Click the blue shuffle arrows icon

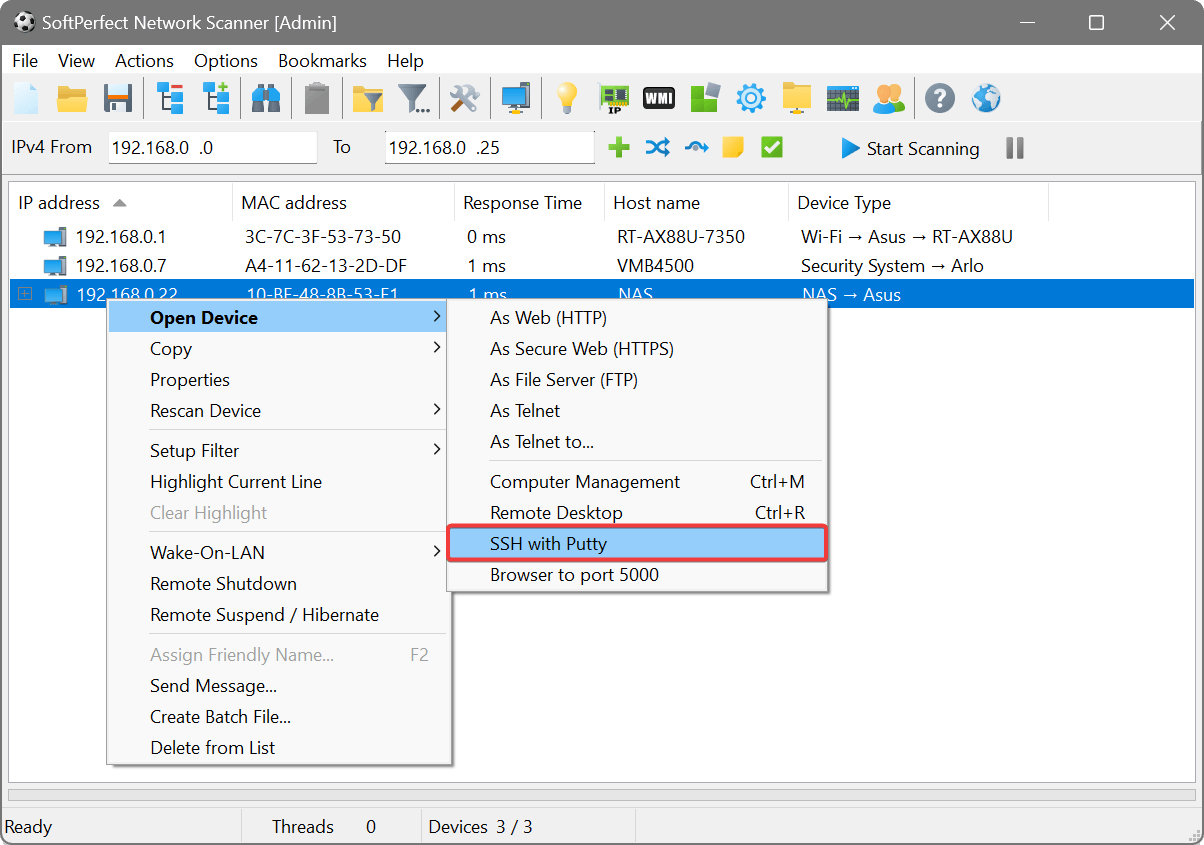pyautogui.click(x=657, y=148)
